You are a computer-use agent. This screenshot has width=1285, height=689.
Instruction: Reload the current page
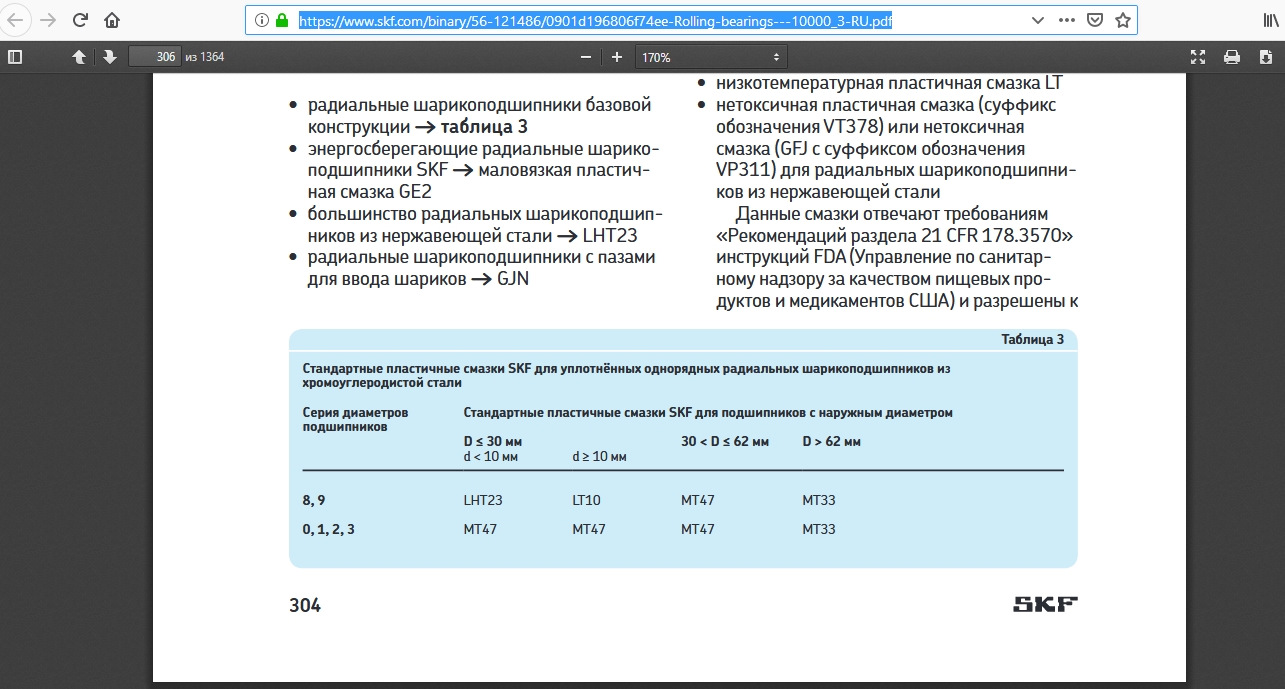[x=80, y=20]
